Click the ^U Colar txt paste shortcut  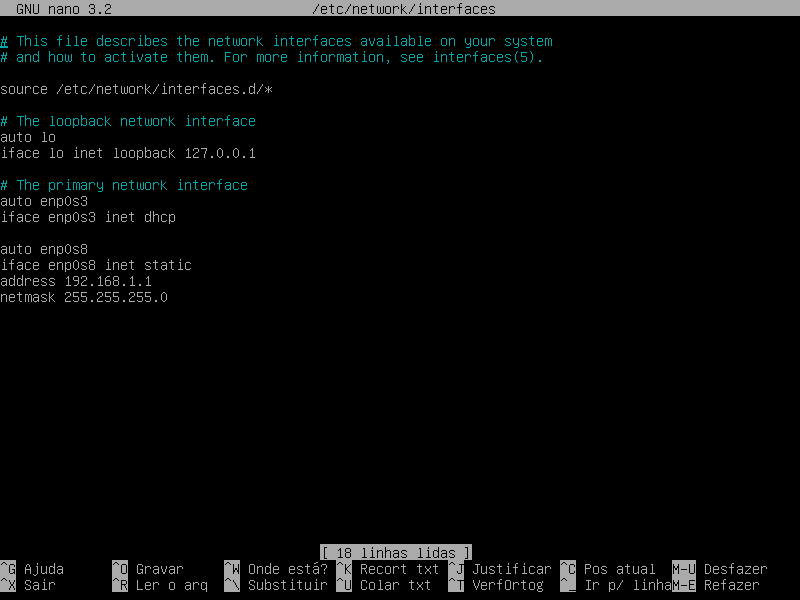coord(384,585)
